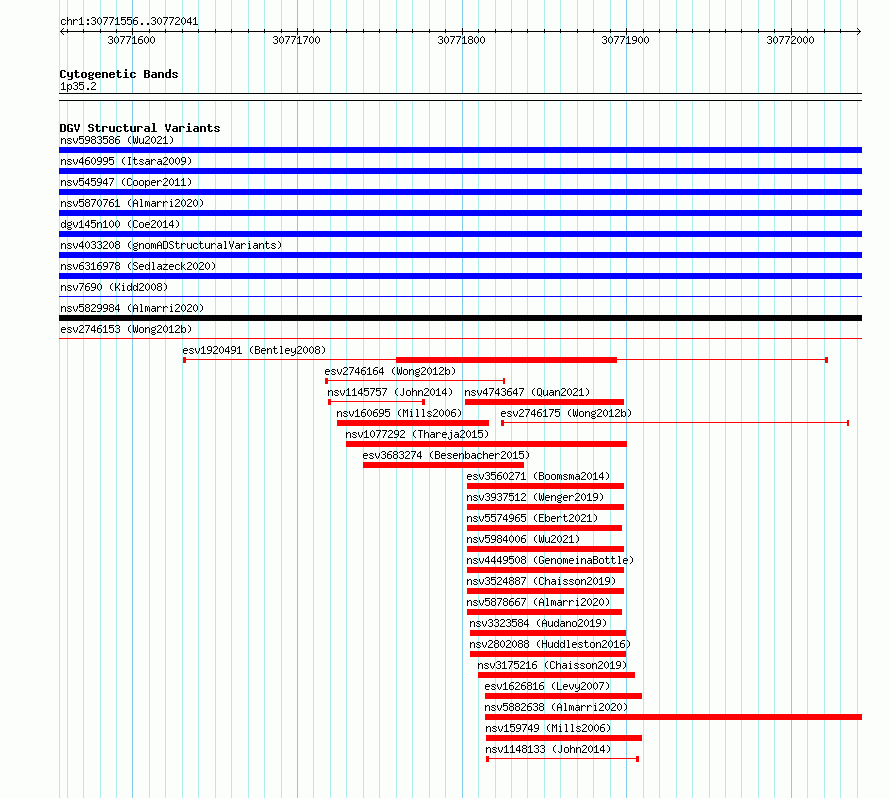Click ruler position 30771900

click(625, 40)
